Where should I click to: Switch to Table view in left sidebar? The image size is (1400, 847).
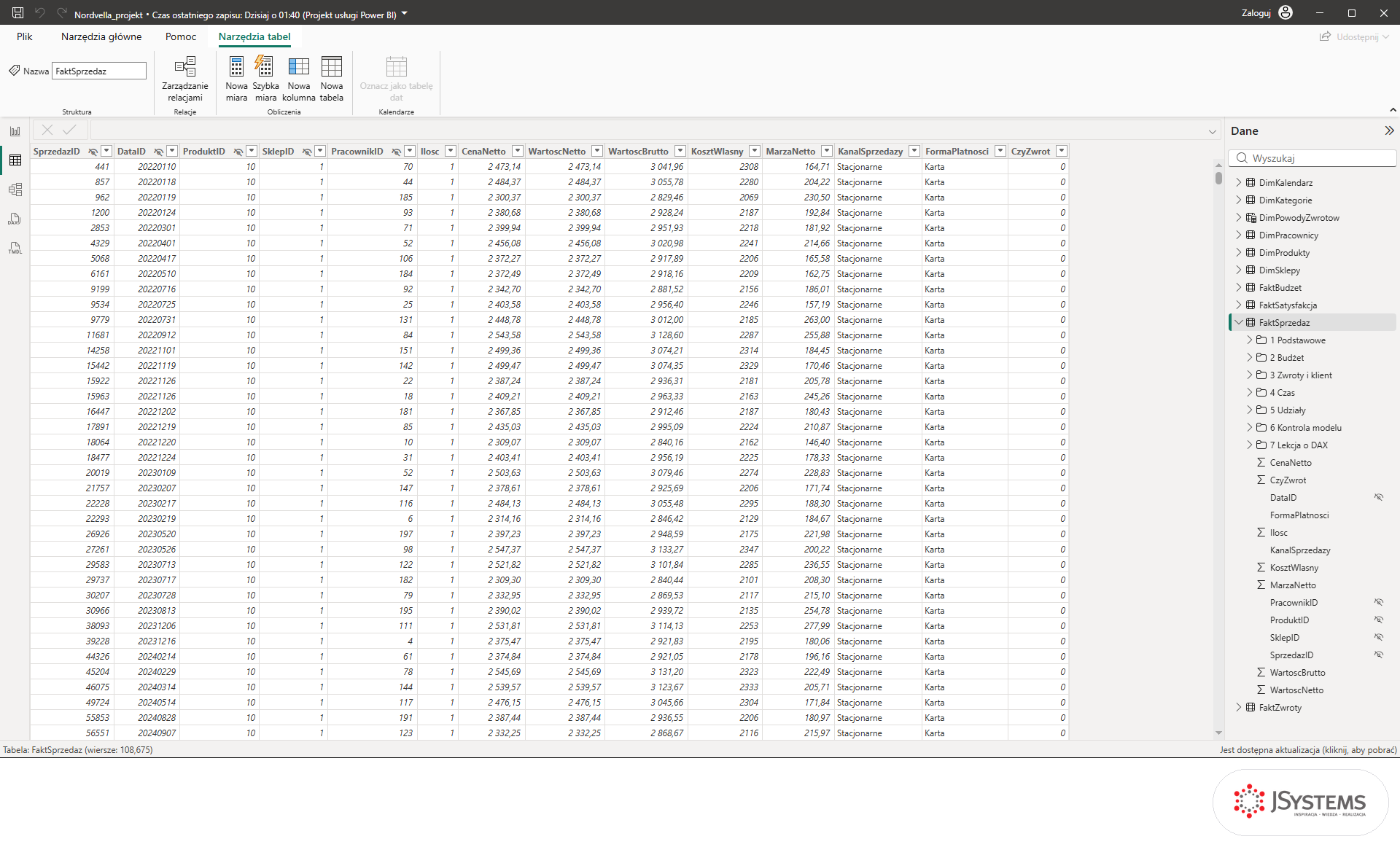[x=15, y=160]
